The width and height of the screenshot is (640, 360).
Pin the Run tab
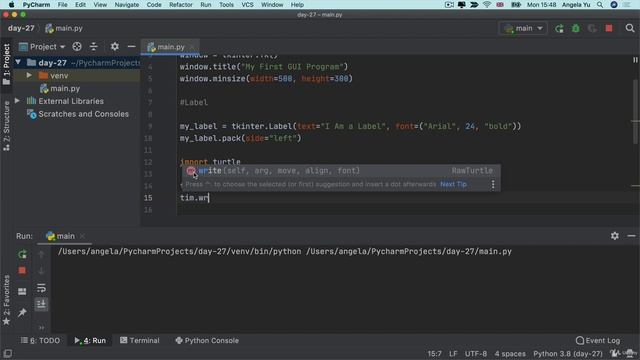(x=22, y=313)
